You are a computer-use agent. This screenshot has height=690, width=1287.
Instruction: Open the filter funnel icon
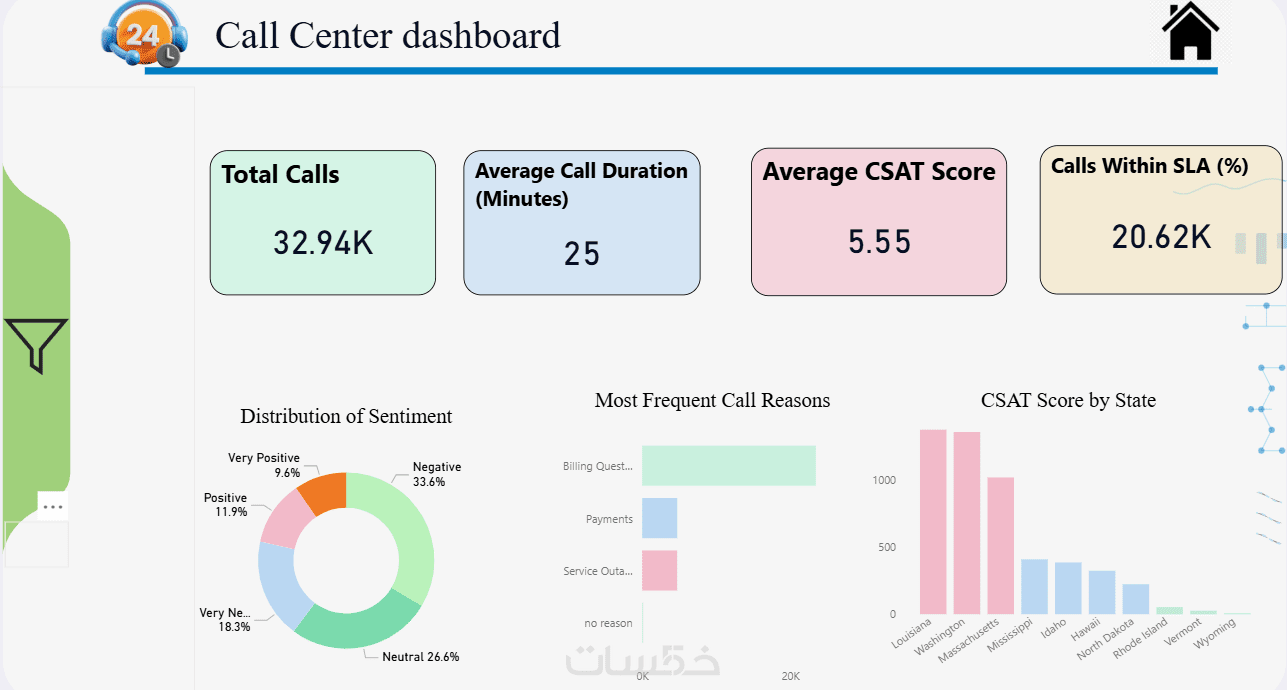click(37, 345)
